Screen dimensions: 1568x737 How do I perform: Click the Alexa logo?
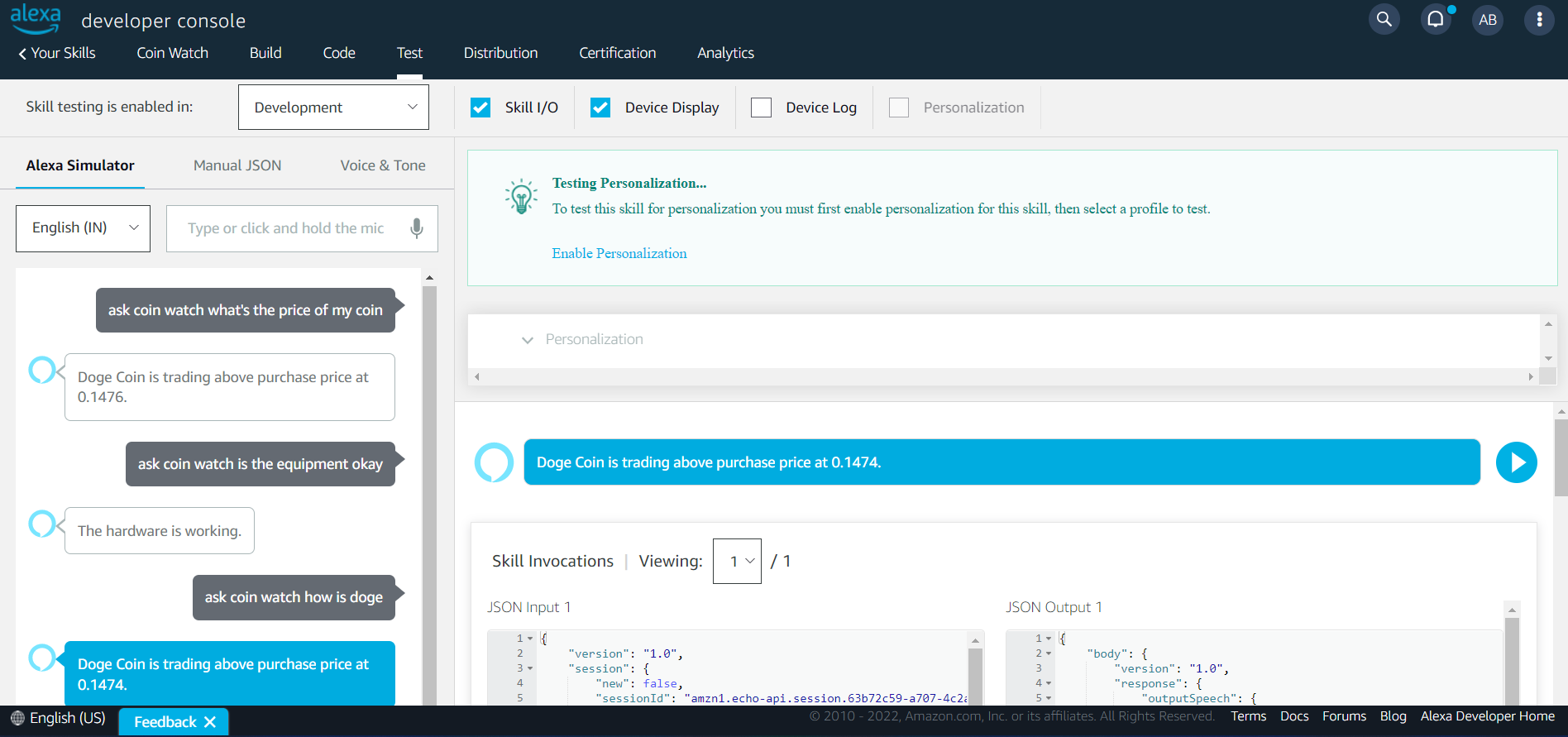tap(36, 18)
